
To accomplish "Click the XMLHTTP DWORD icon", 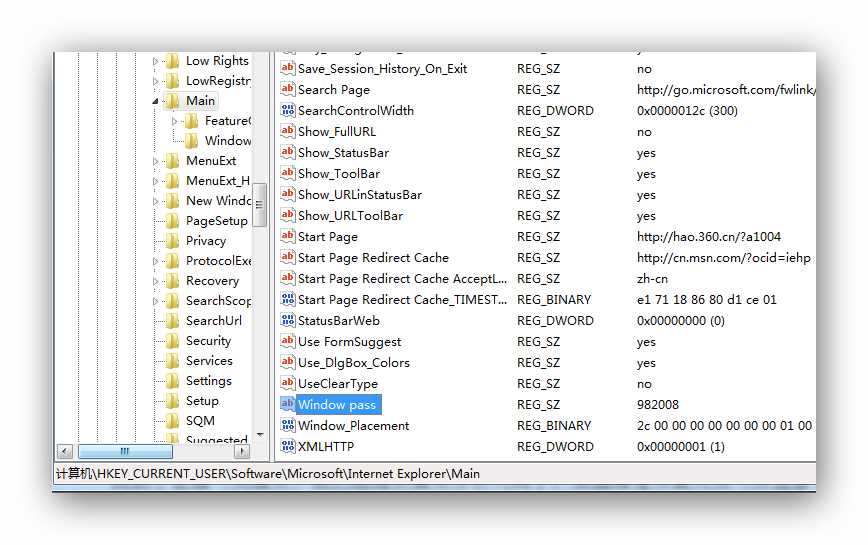I will point(287,446).
